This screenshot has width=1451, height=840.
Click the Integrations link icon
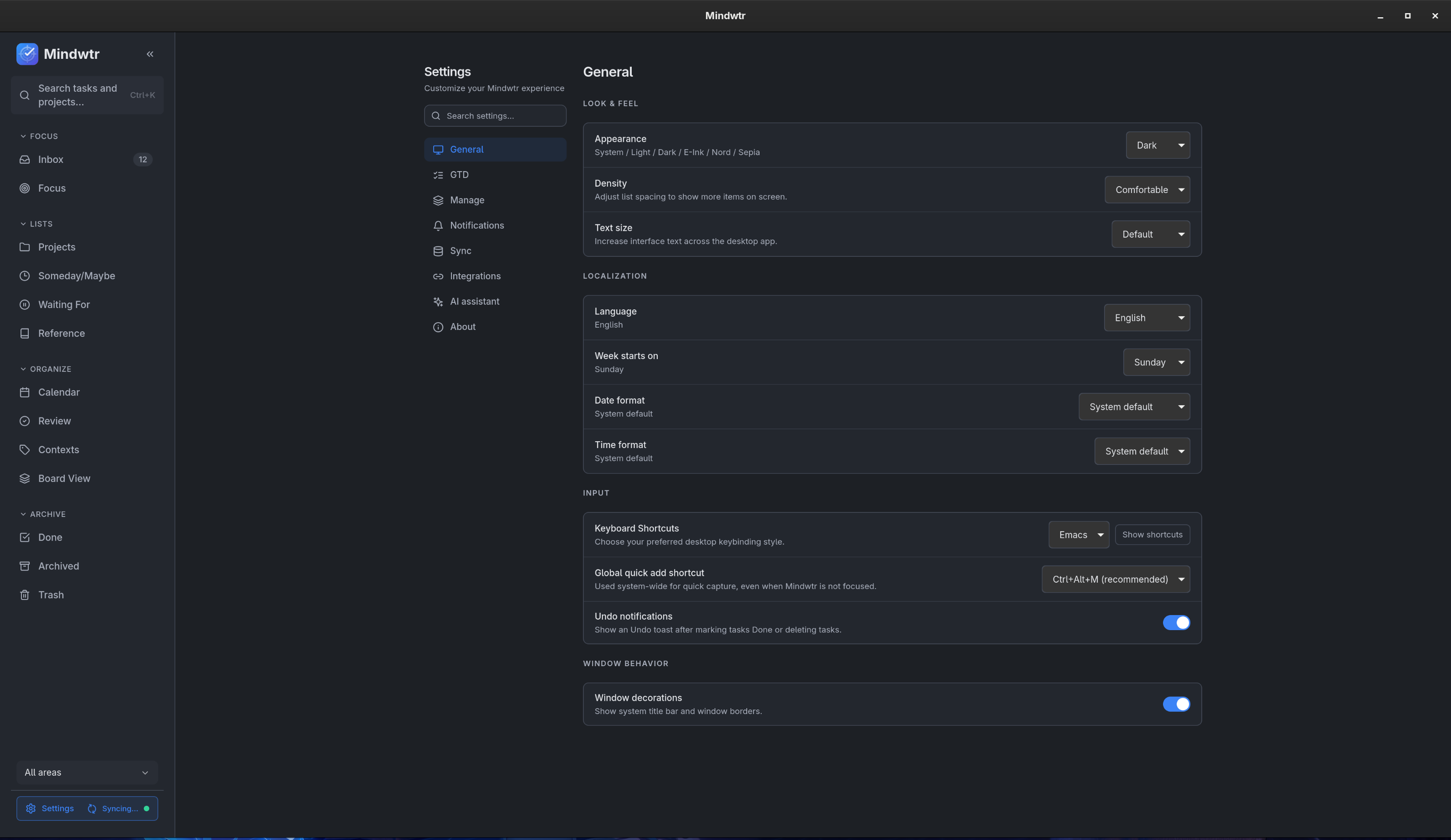coord(438,277)
